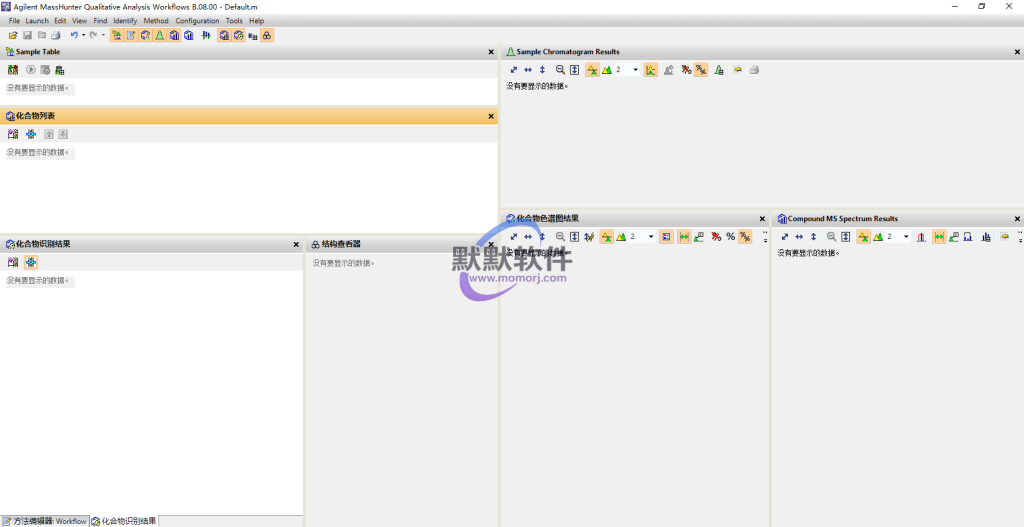Switch to 化合物识别结果 bottom tab
Image resolution: width=1024 pixels, height=527 pixels.
click(x=124, y=521)
